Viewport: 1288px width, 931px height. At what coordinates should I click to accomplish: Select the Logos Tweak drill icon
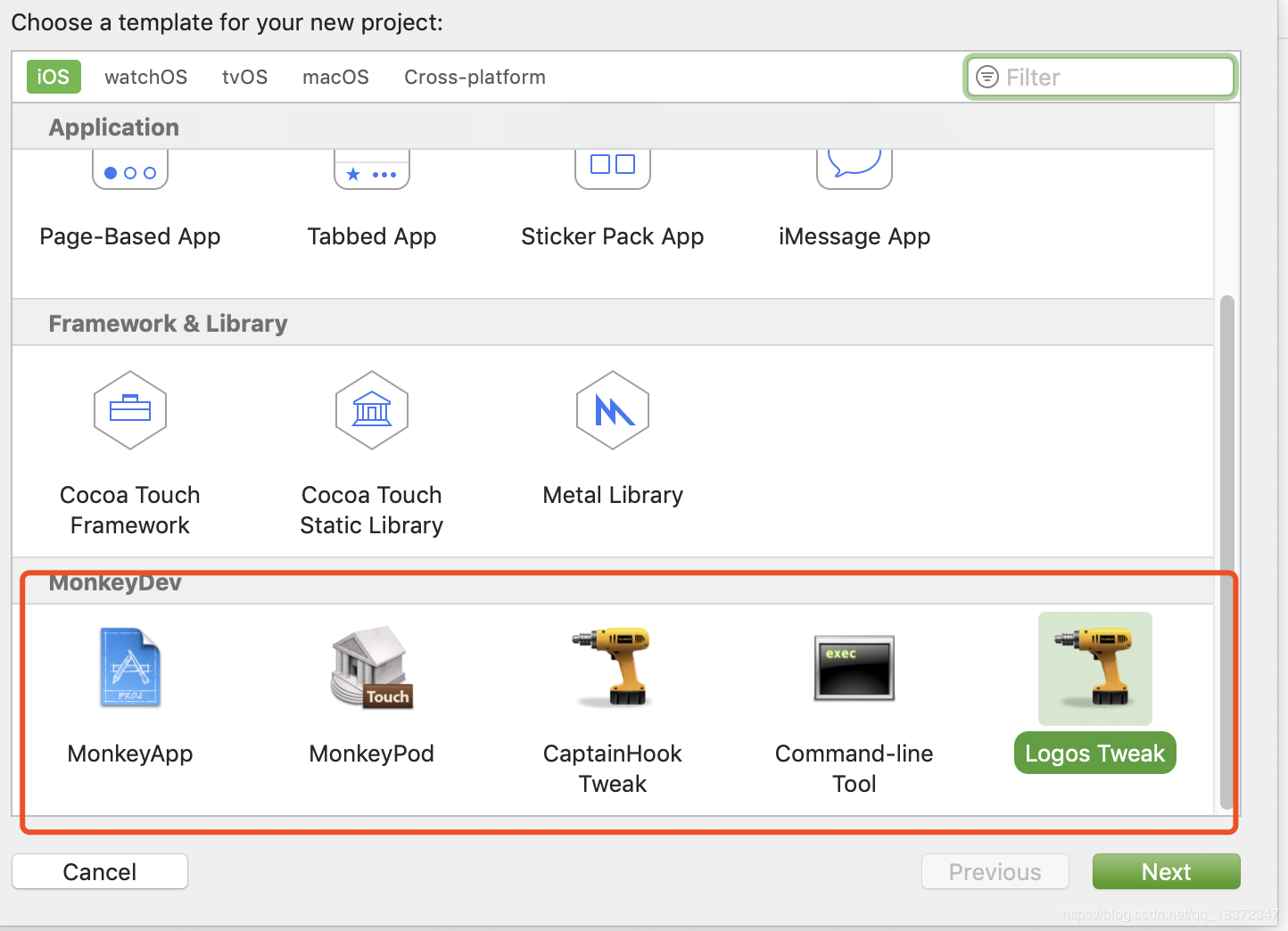[1095, 668]
